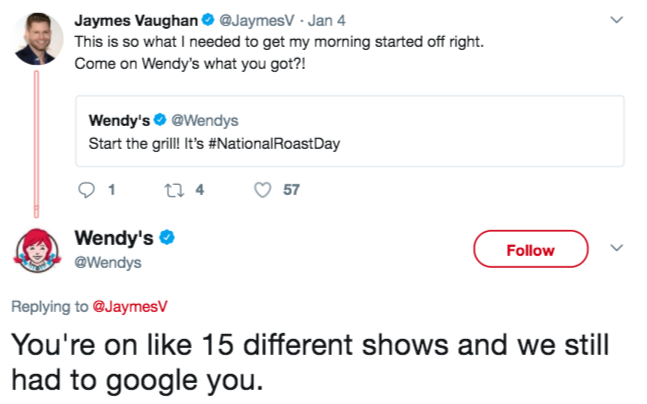Expand the chevron menu on Jaymes's tweet
The height and width of the screenshot is (404, 647).
pyautogui.click(x=616, y=19)
